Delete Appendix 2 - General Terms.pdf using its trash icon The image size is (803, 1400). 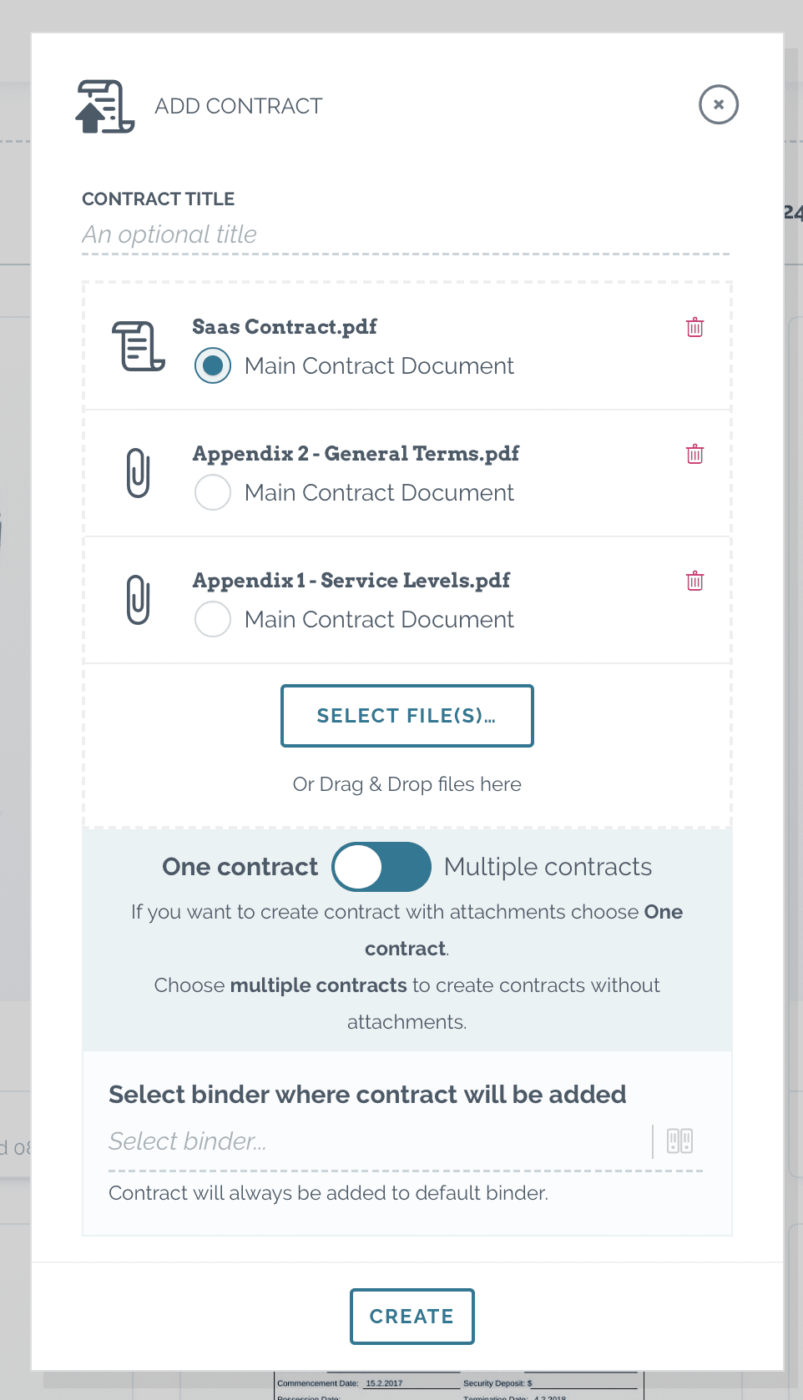click(x=695, y=454)
